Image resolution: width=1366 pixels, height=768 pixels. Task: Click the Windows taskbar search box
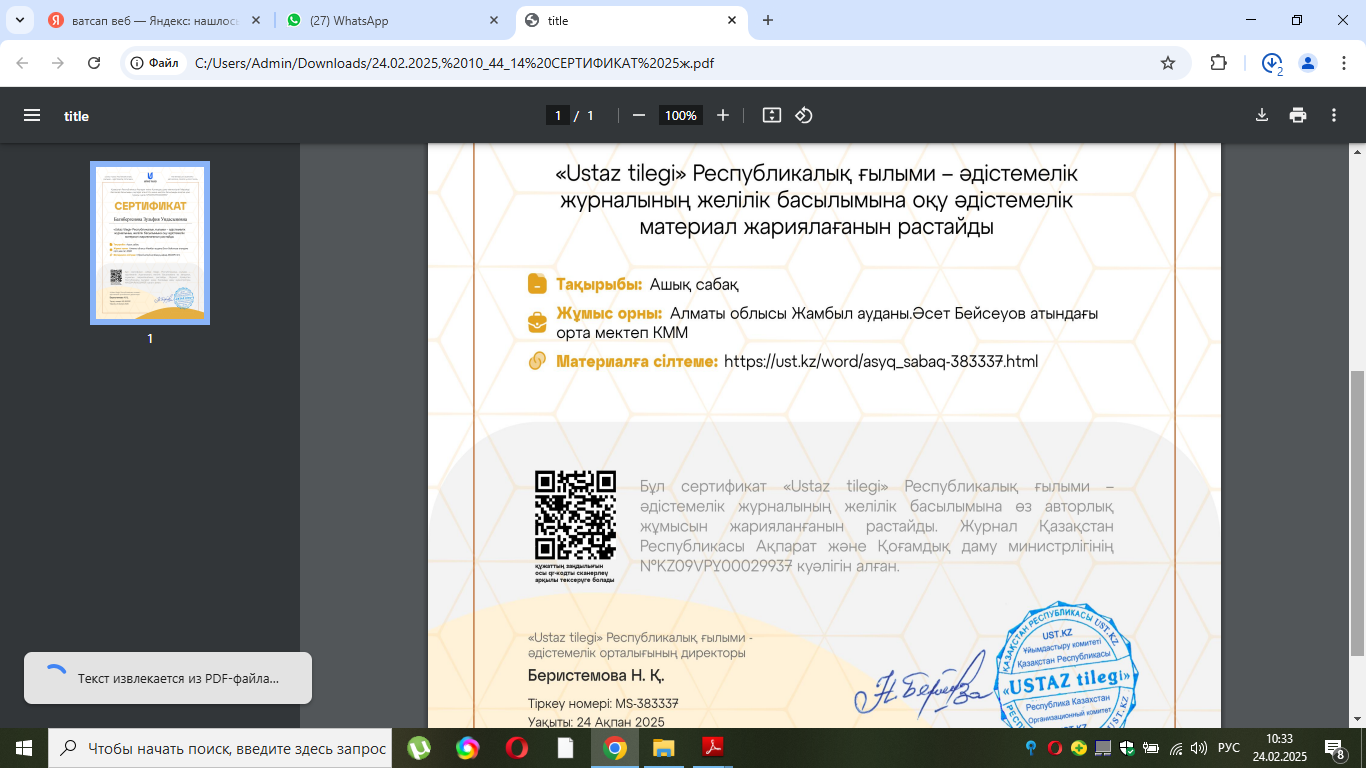220,748
